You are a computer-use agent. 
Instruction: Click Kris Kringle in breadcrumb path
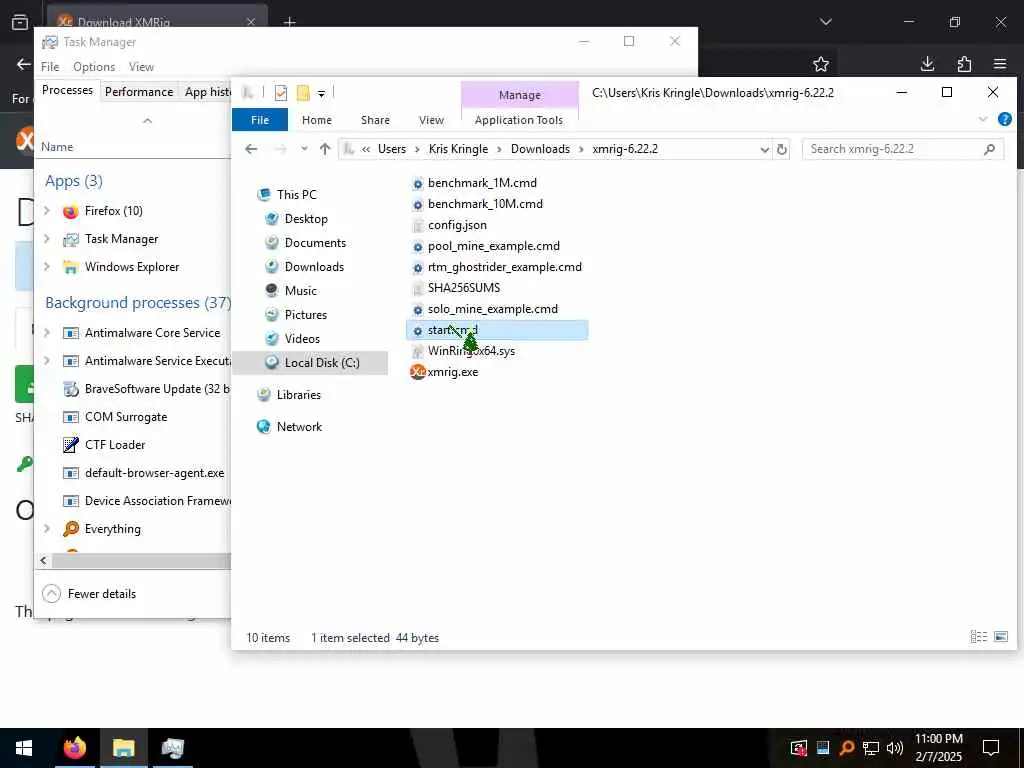click(458, 149)
